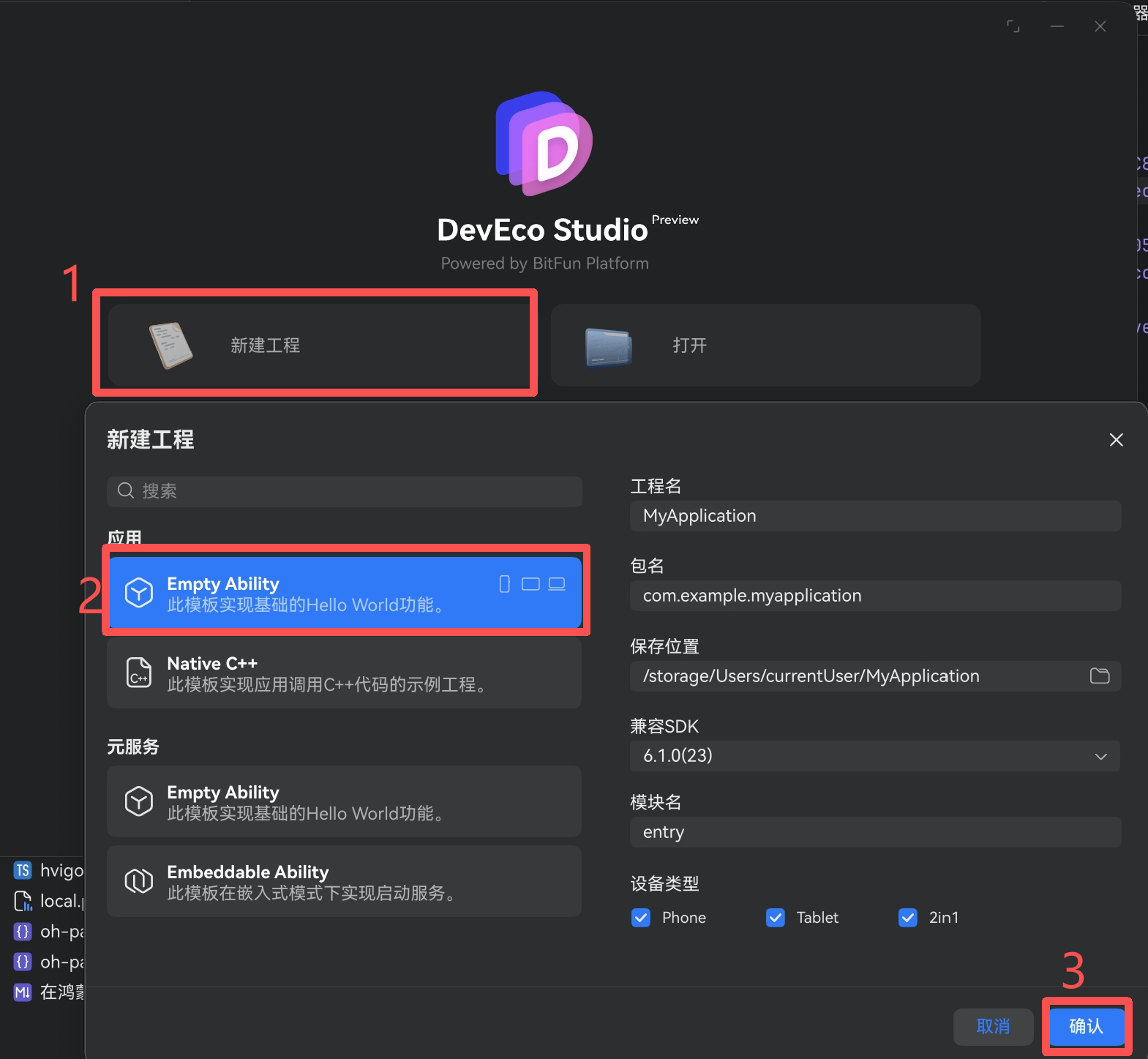Uncheck the Tablet device type checkbox
Image resolution: width=1148 pixels, height=1059 pixels.
[776, 918]
